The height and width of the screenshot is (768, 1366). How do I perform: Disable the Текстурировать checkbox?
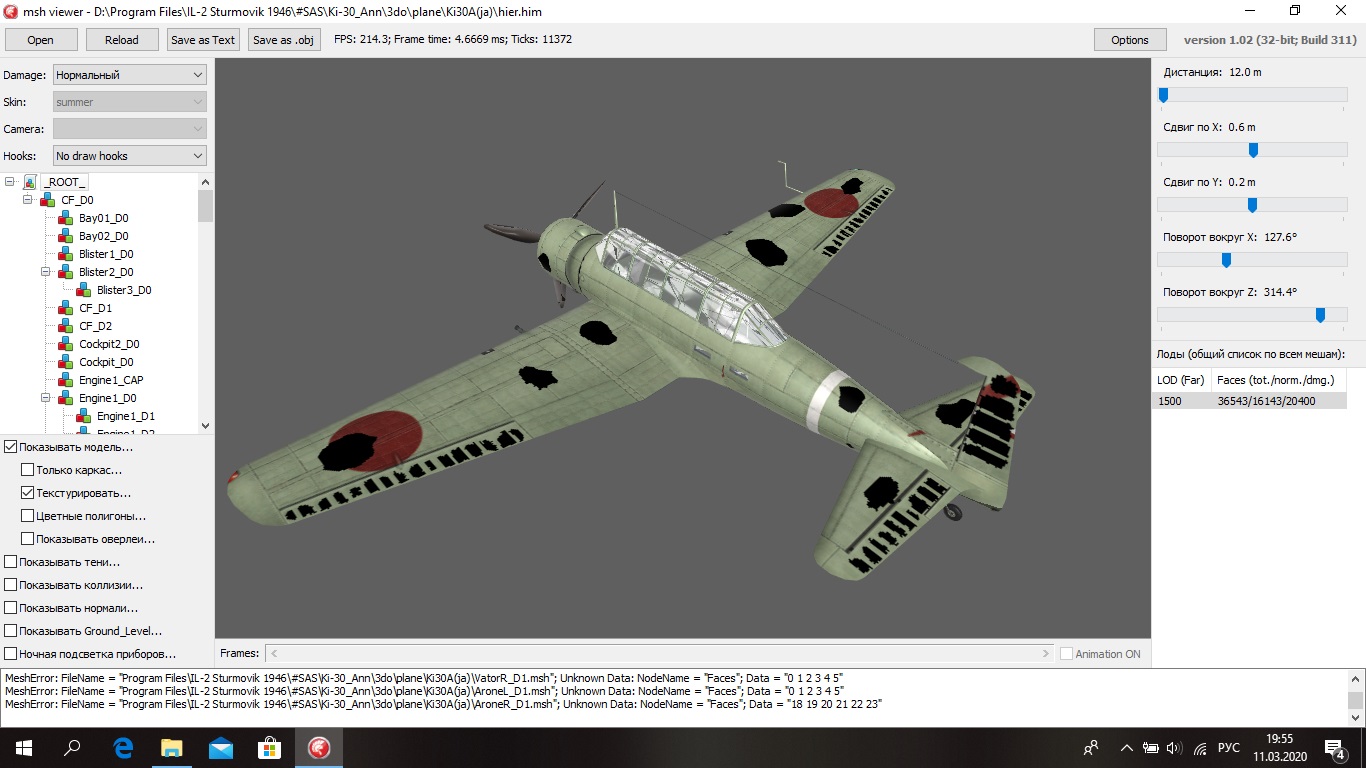point(28,493)
